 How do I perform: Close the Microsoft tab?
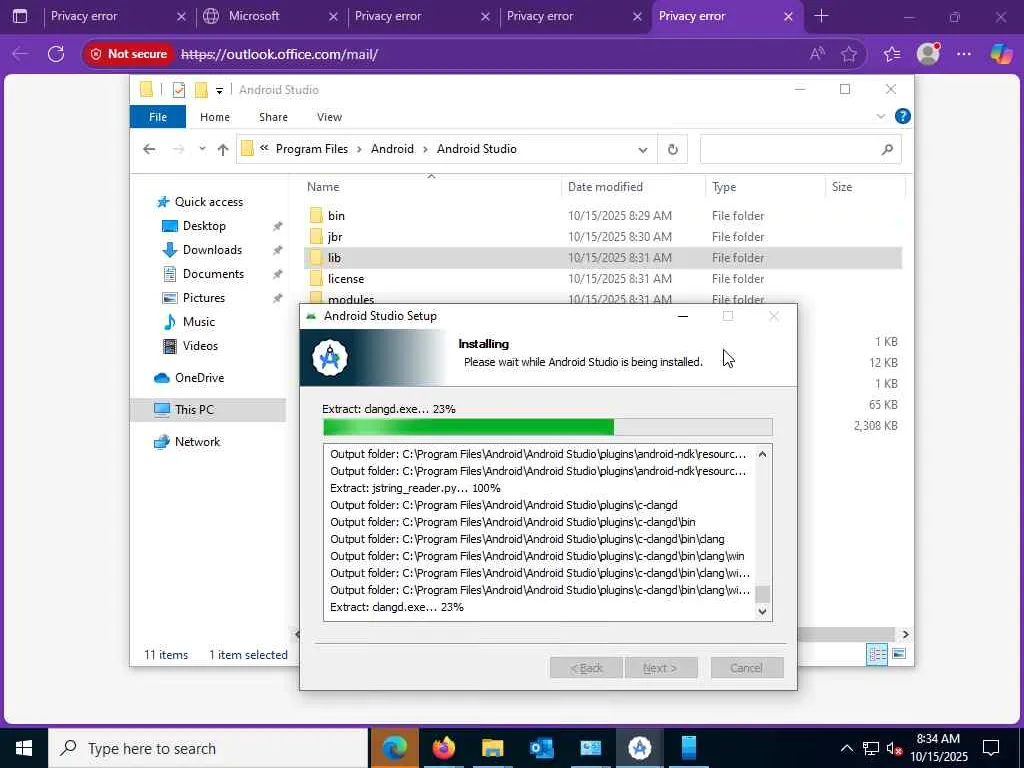pyautogui.click(x=333, y=16)
